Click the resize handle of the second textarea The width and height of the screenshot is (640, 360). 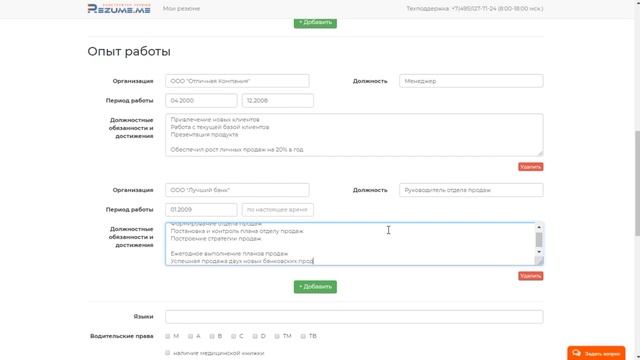[539, 261]
